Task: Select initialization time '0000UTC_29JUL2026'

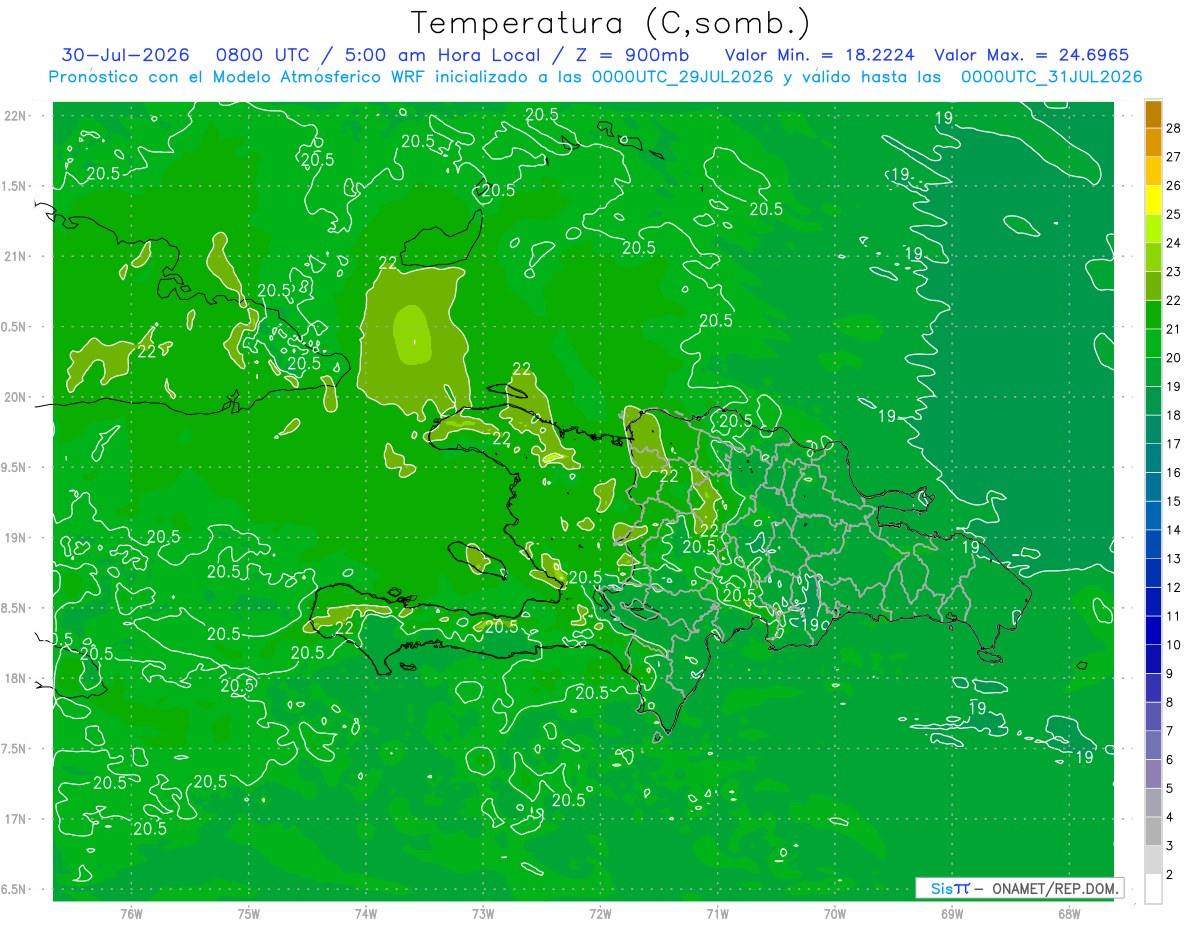Action: [683, 77]
